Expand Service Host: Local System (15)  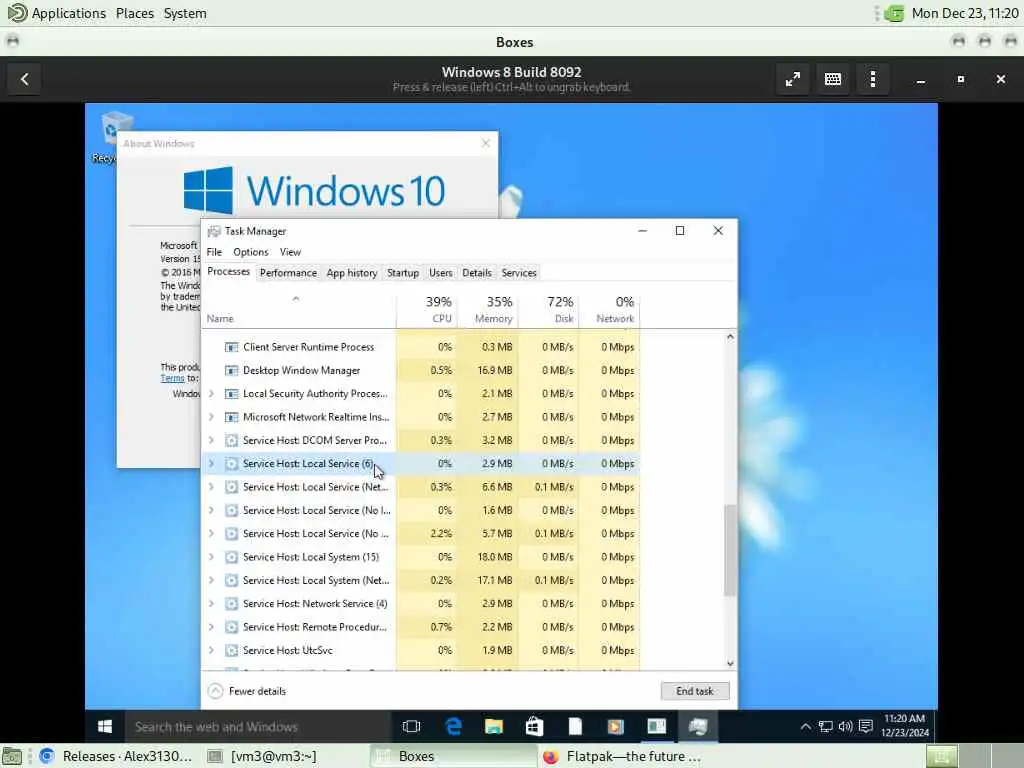point(212,557)
